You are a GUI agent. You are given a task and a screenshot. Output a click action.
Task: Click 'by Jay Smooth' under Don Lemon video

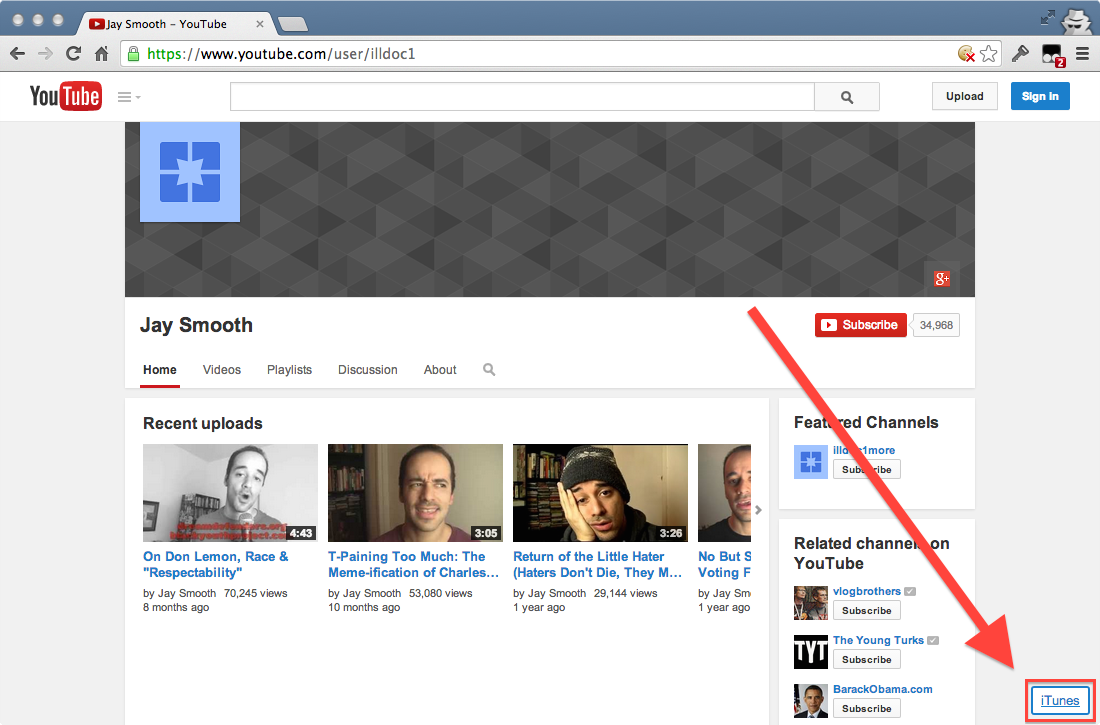coord(180,593)
